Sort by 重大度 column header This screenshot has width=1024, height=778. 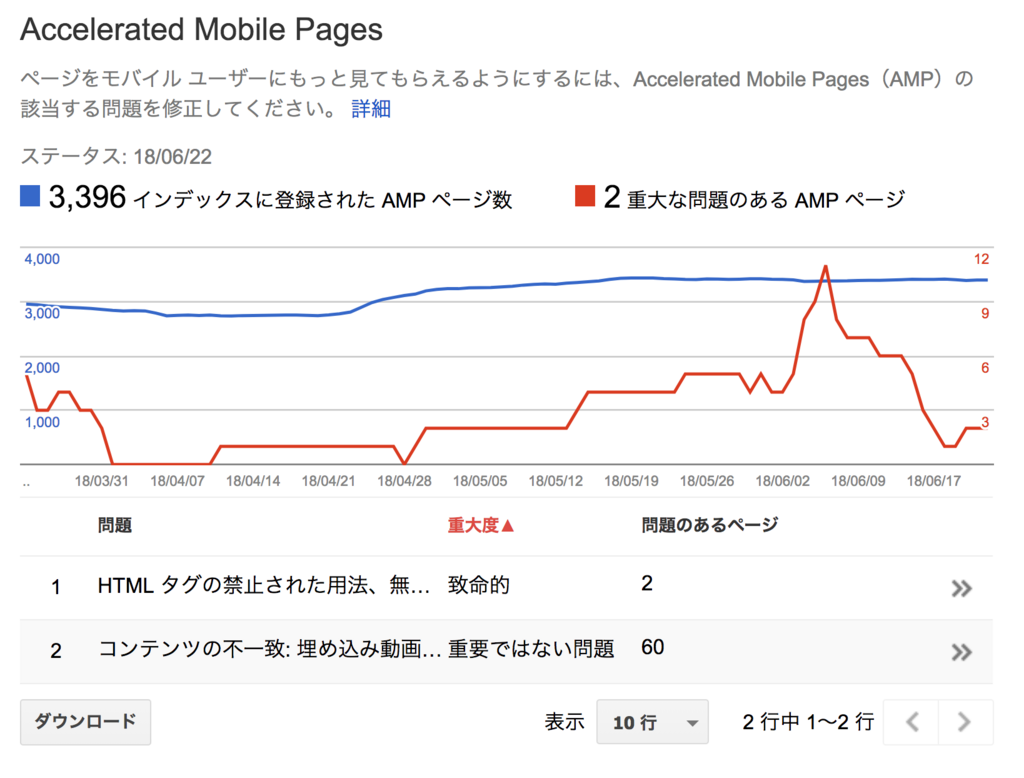click(481, 525)
